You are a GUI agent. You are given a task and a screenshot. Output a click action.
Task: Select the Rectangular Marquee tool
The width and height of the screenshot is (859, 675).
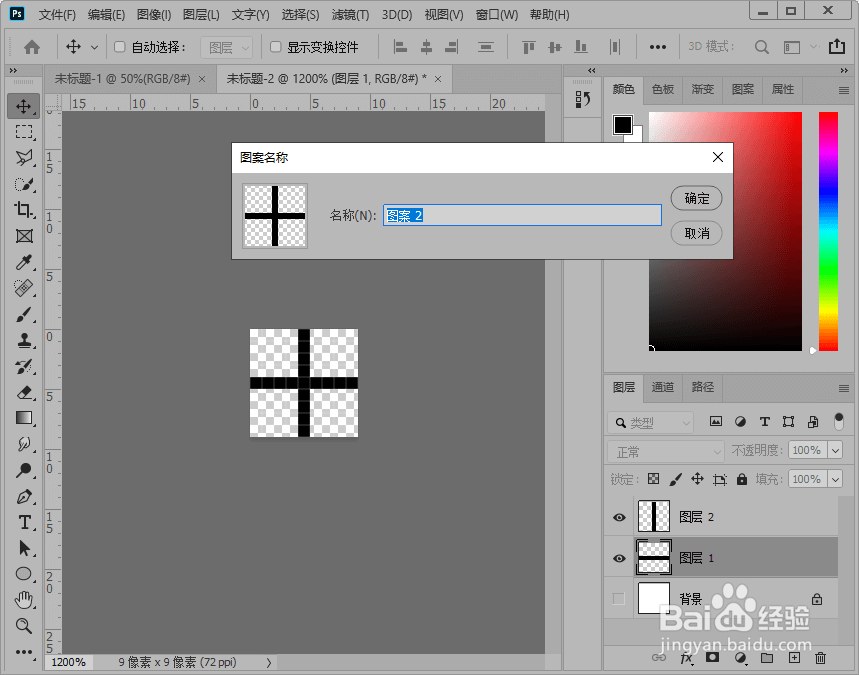coord(24,132)
